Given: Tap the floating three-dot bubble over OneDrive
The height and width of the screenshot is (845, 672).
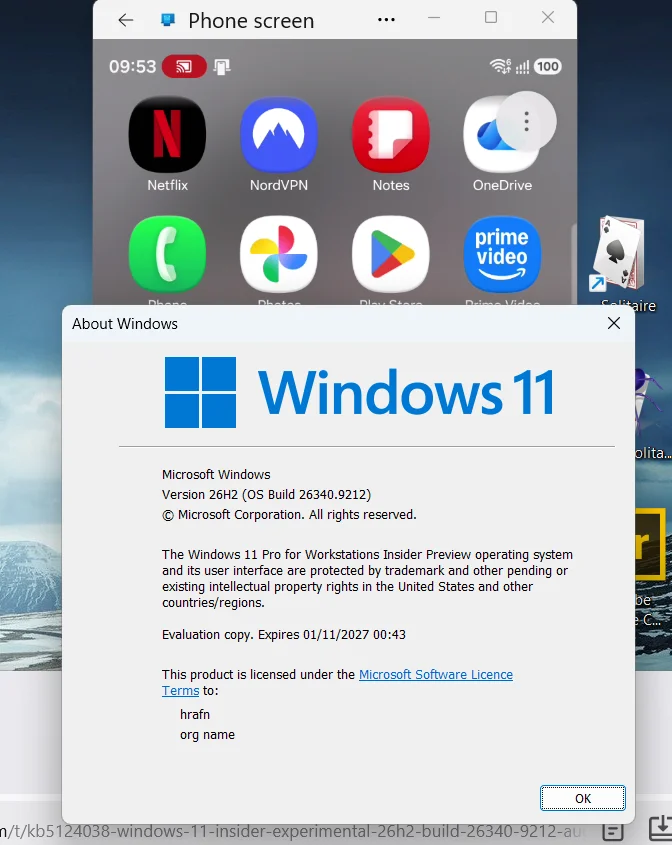Looking at the screenshot, I should (526, 121).
